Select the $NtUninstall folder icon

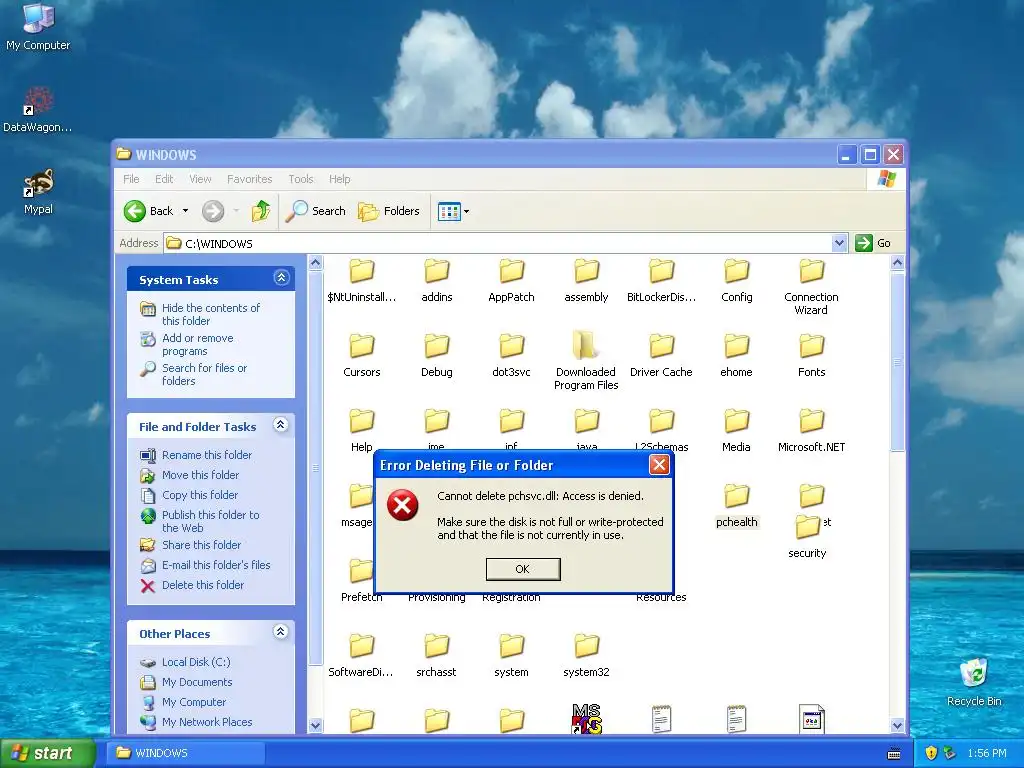click(361, 271)
